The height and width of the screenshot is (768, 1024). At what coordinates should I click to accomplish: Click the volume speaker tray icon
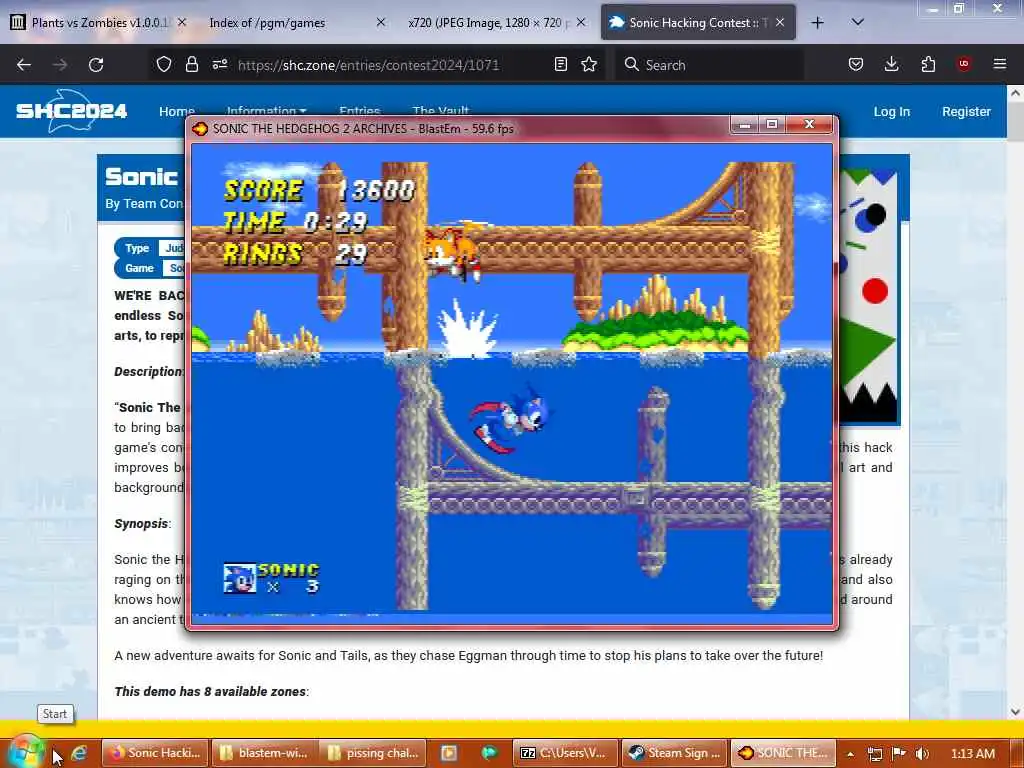pyautogui.click(x=921, y=754)
